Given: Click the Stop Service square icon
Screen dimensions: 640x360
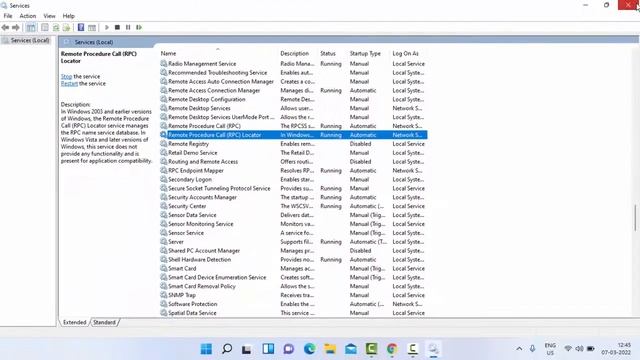Looking at the screenshot, I should 117,27.
